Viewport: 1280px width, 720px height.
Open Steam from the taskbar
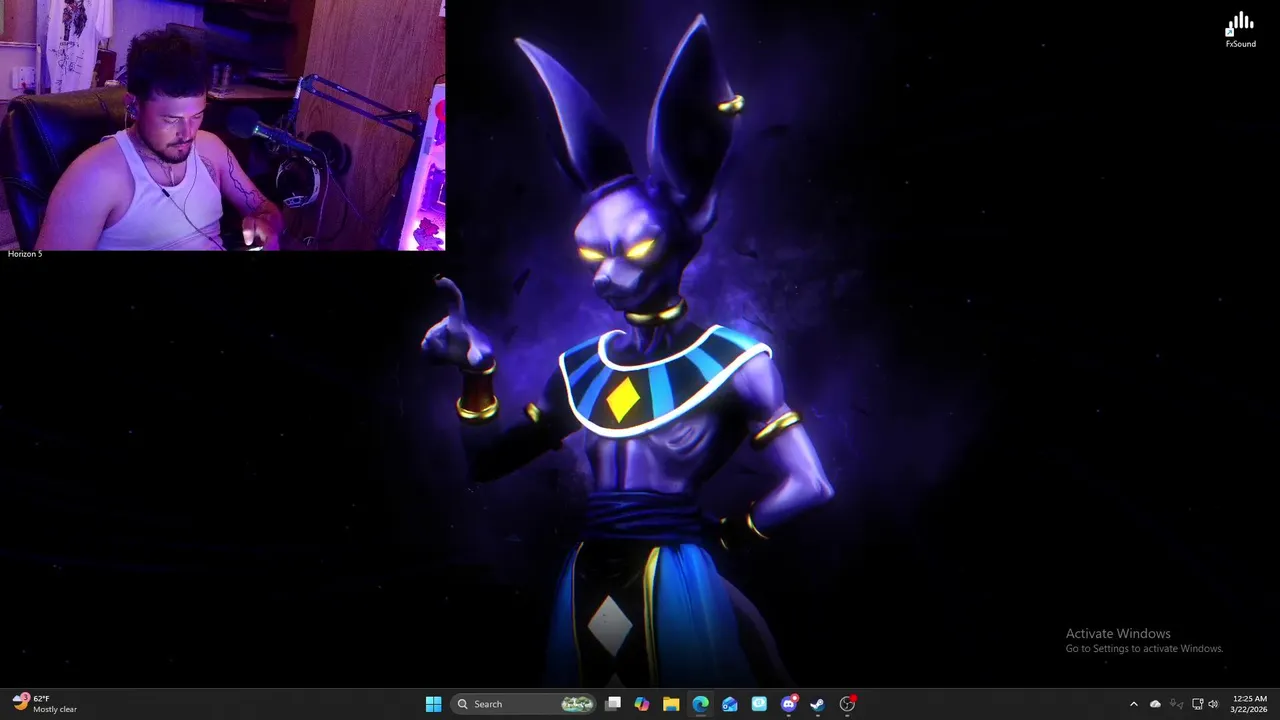[817, 704]
